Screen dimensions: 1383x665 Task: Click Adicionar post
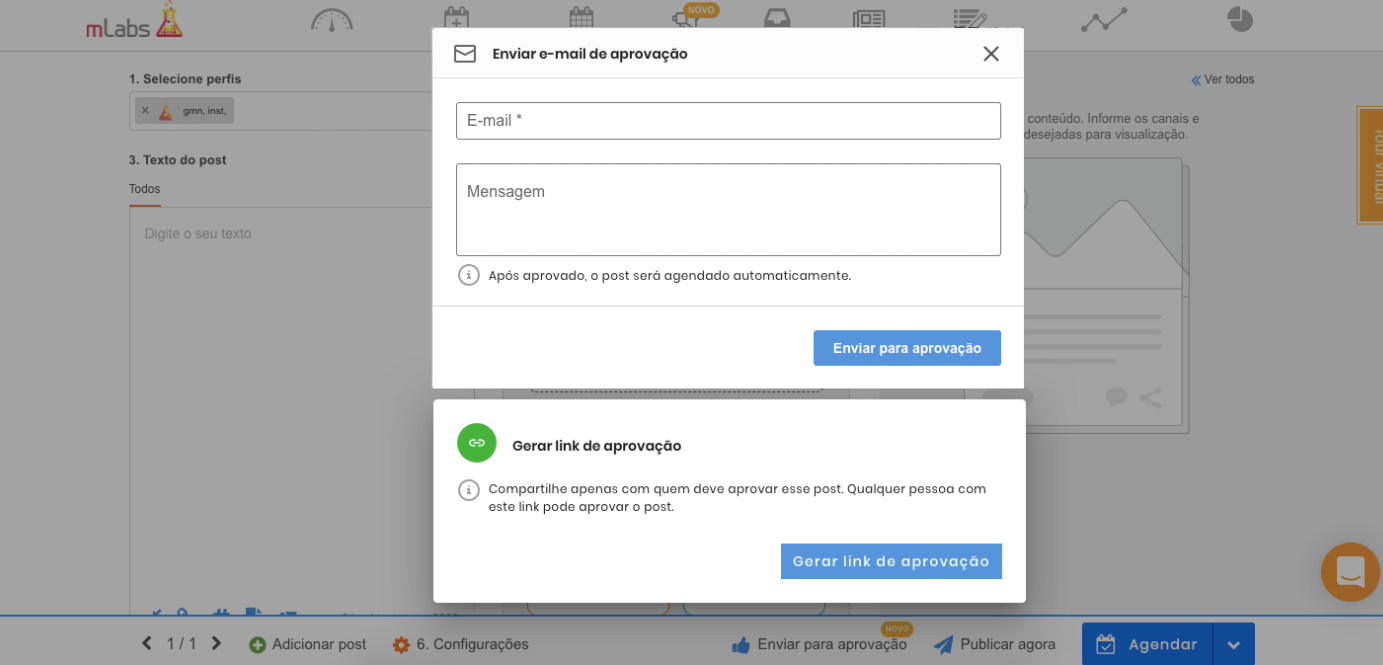point(308,645)
